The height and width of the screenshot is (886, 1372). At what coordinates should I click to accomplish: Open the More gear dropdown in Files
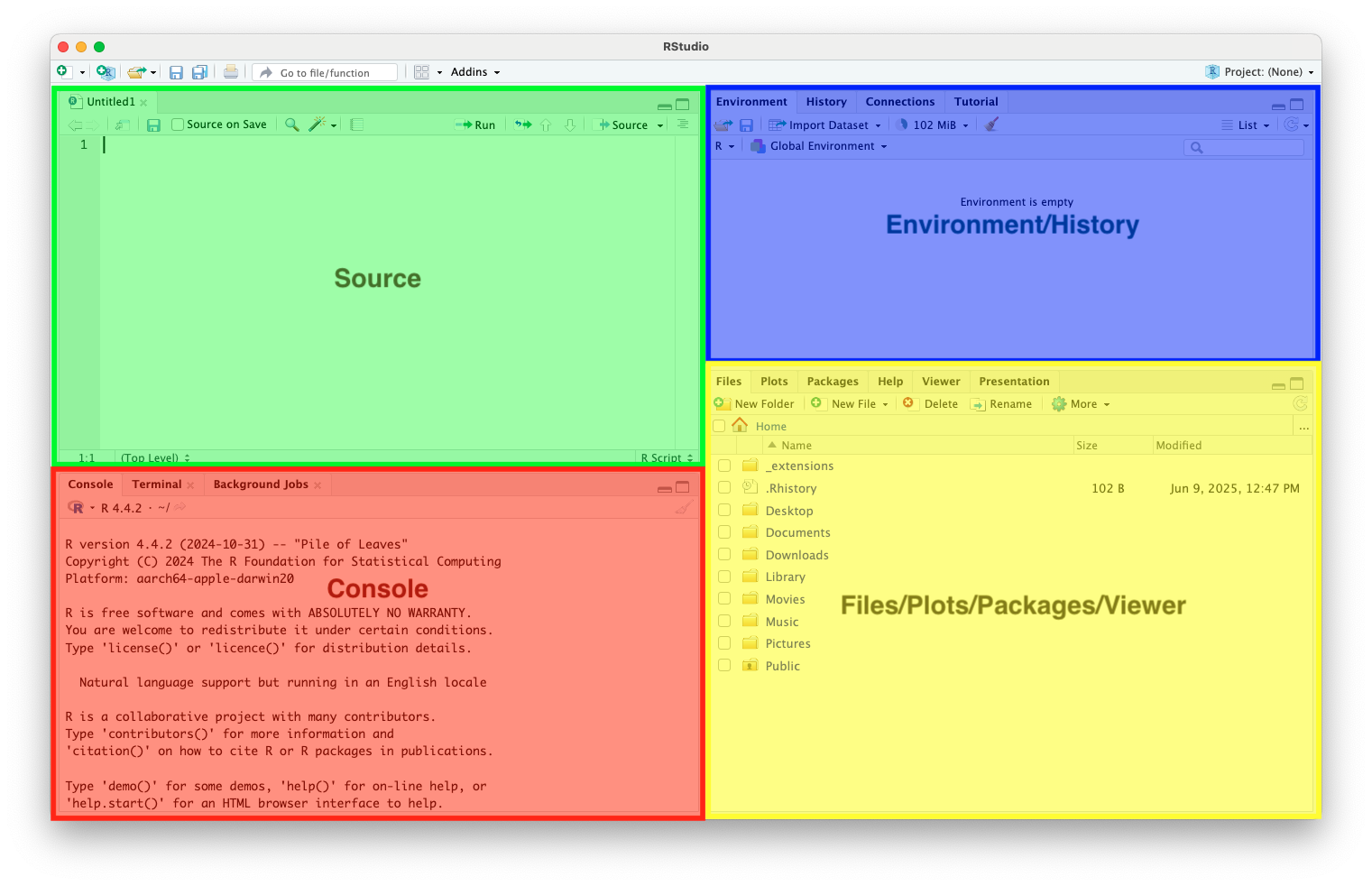tap(1081, 404)
